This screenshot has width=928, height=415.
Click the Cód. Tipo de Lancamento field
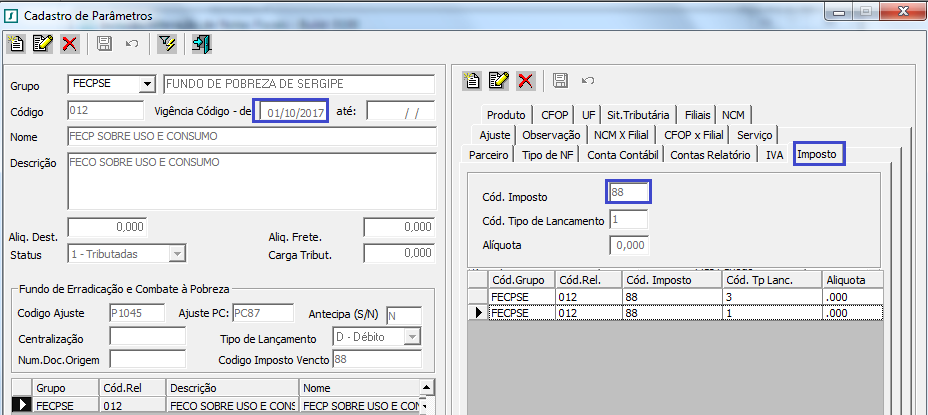tap(629, 220)
